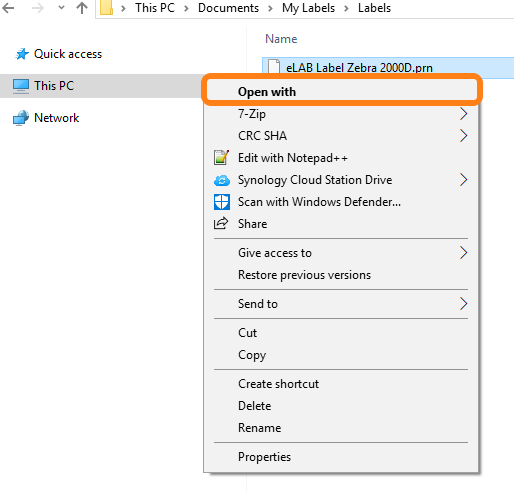Click the up arrow navigation button

82,8
